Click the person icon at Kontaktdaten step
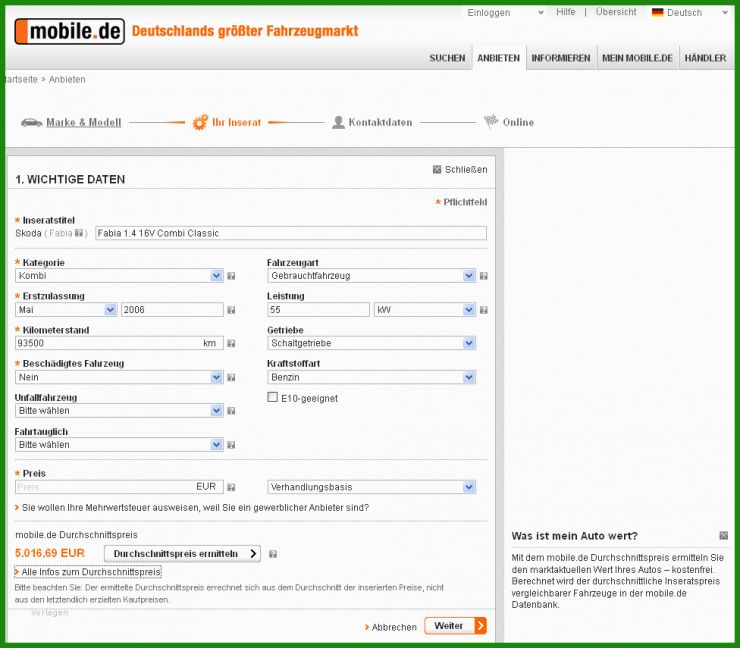This screenshot has height=648, width=740. click(338, 122)
